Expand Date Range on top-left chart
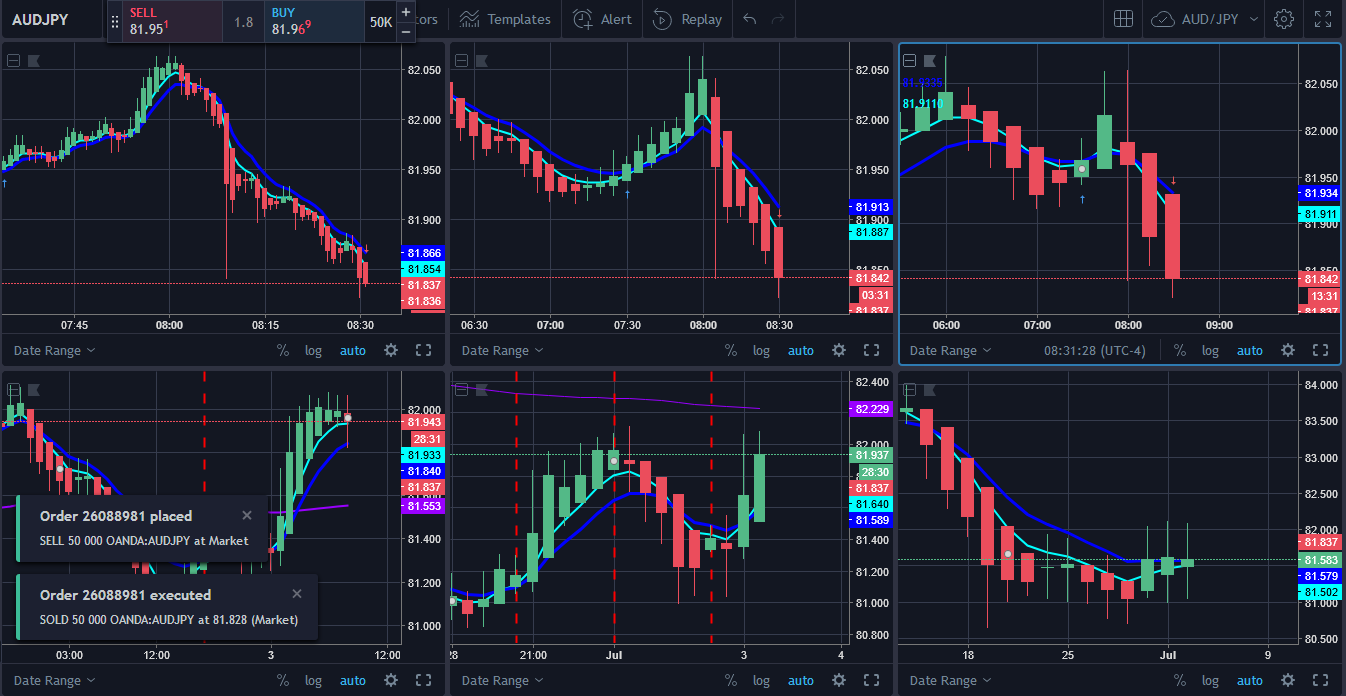The height and width of the screenshot is (696, 1346). 55,350
